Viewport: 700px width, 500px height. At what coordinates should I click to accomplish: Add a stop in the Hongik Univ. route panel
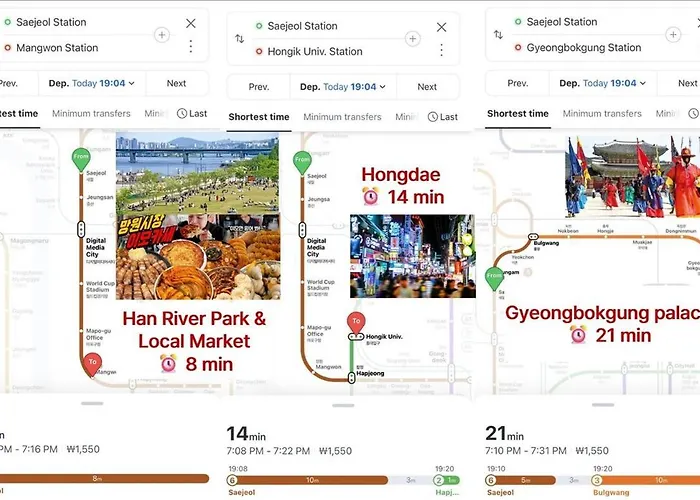(x=412, y=38)
